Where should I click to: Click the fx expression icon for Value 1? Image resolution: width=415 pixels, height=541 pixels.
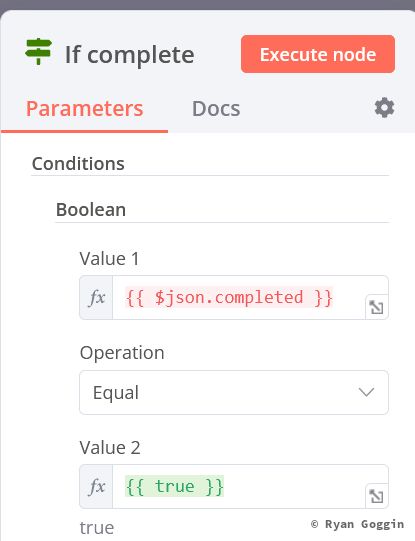pos(96,297)
